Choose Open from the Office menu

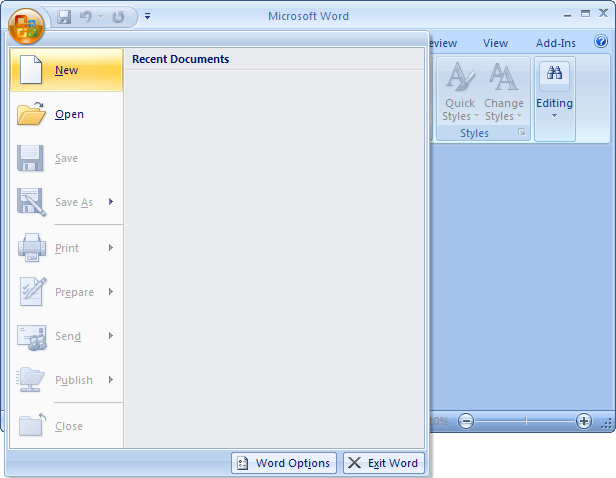point(66,114)
